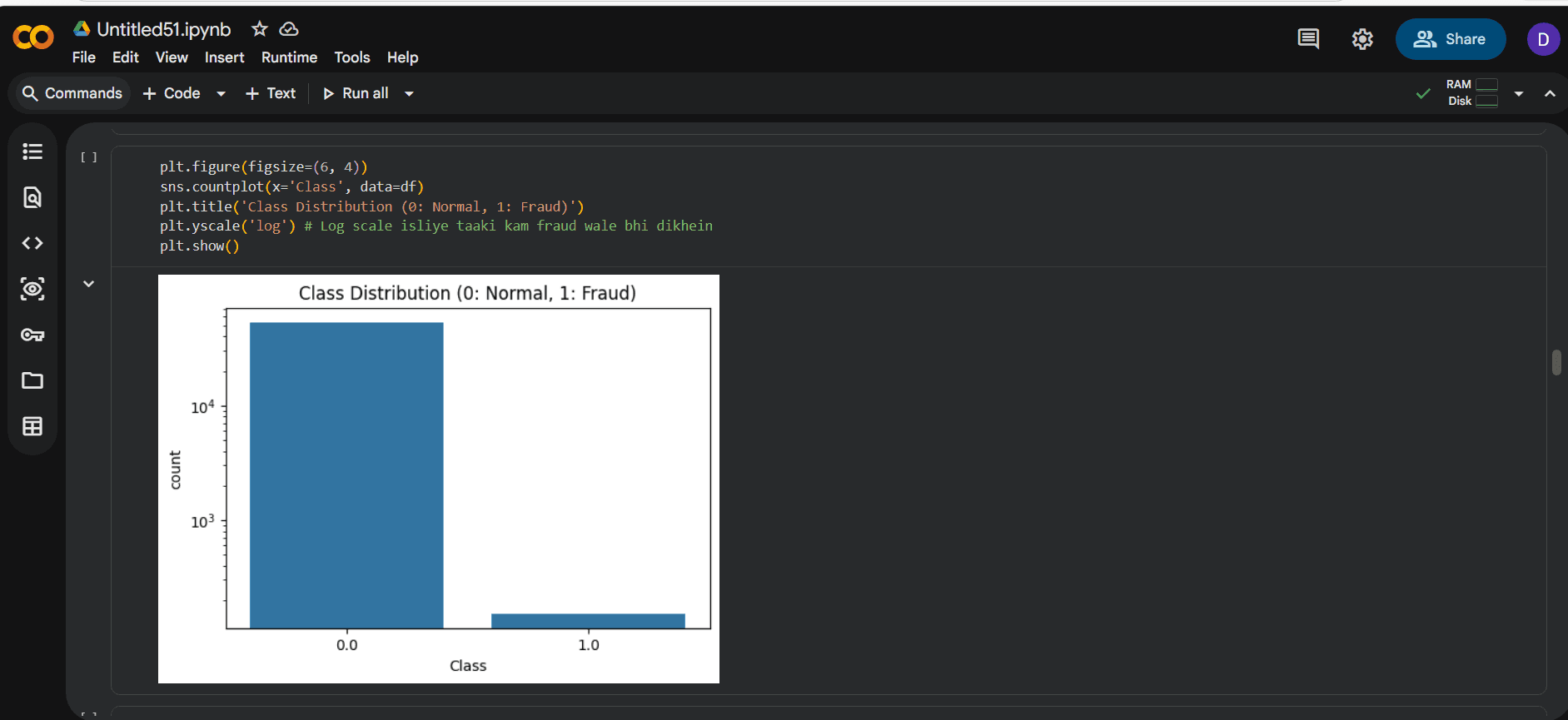
Task: View RAM and Disk resource usage
Action: [1472, 93]
